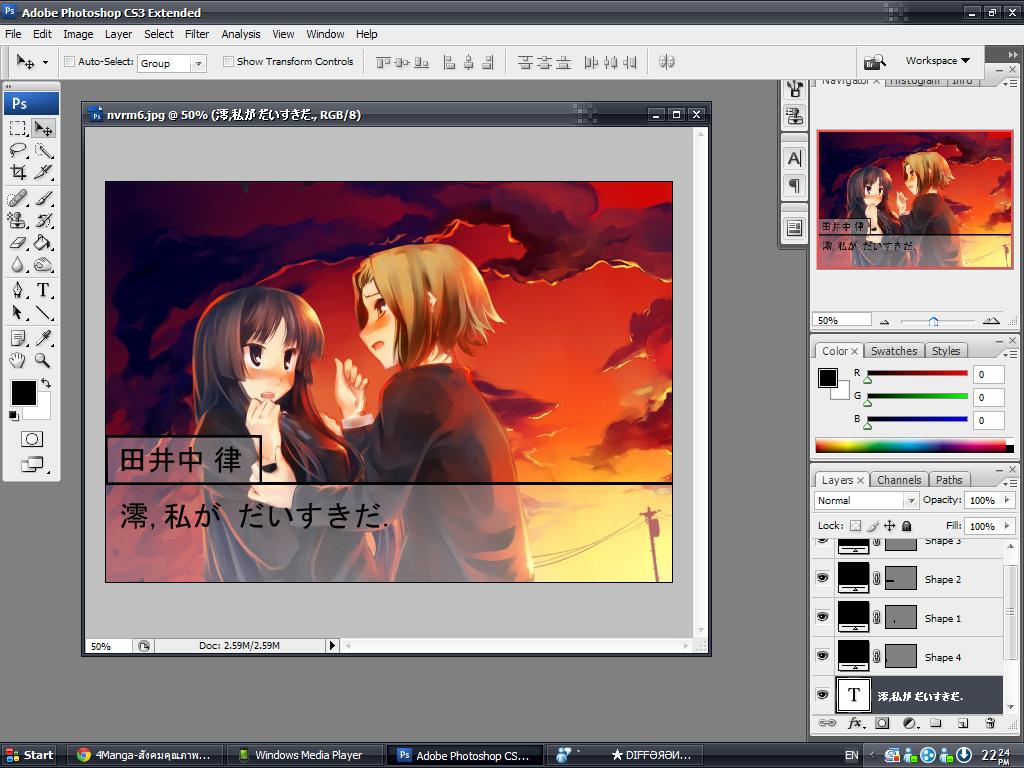Select the Magic Wand tool
The width and height of the screenshot is (1024, 768).
(43, 151)
